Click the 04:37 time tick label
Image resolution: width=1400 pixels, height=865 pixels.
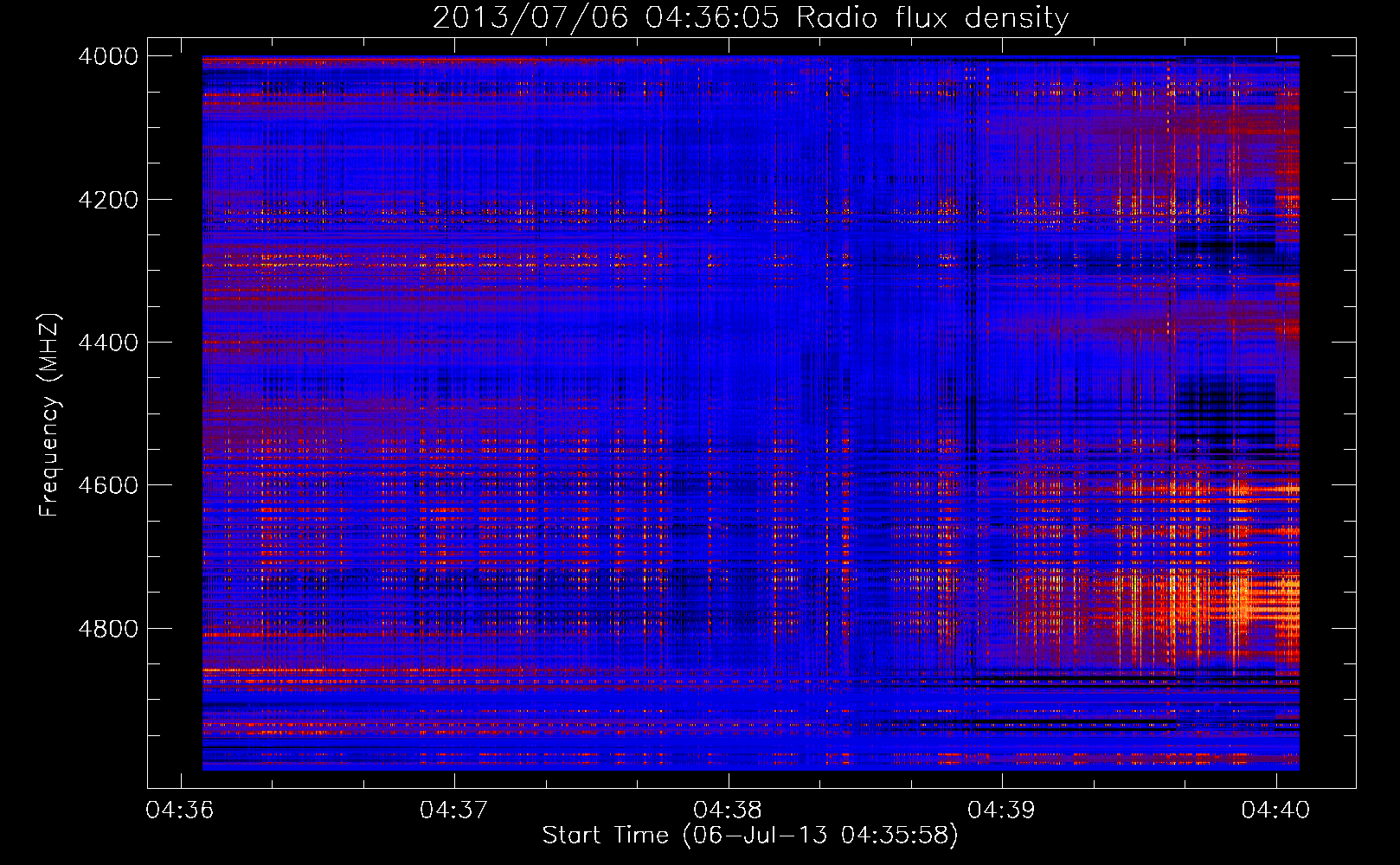tap(454, 810)
